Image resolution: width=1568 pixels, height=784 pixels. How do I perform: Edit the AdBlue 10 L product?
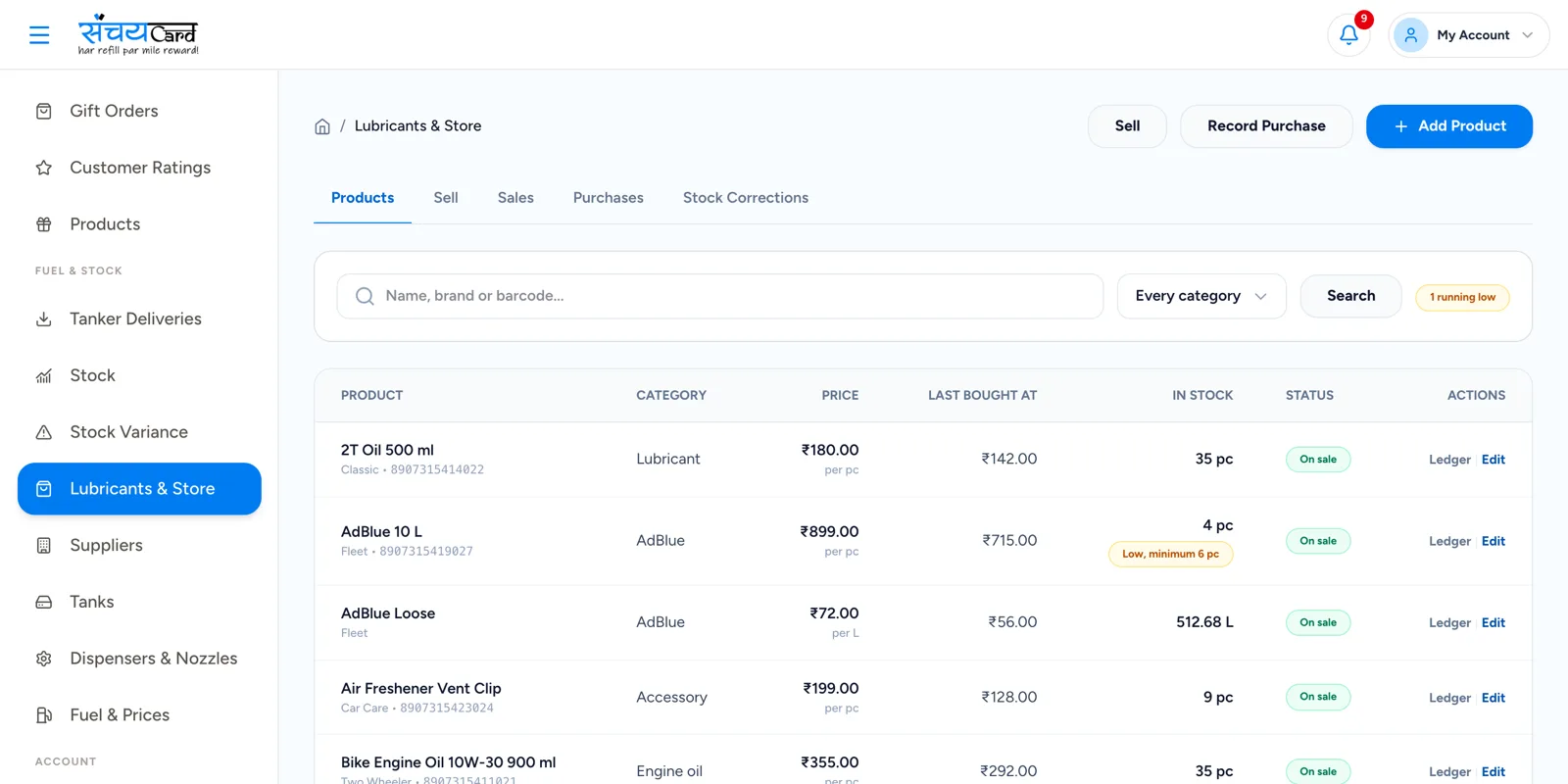click(x=1494, y=541)
